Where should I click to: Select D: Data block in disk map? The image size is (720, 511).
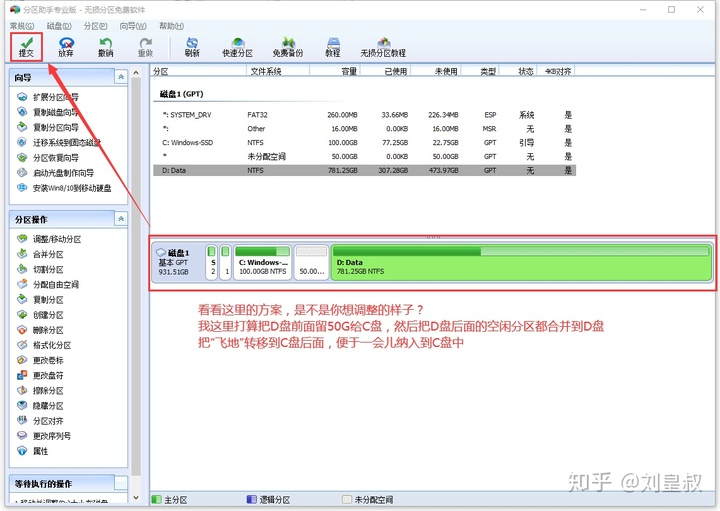pos(521,262)
